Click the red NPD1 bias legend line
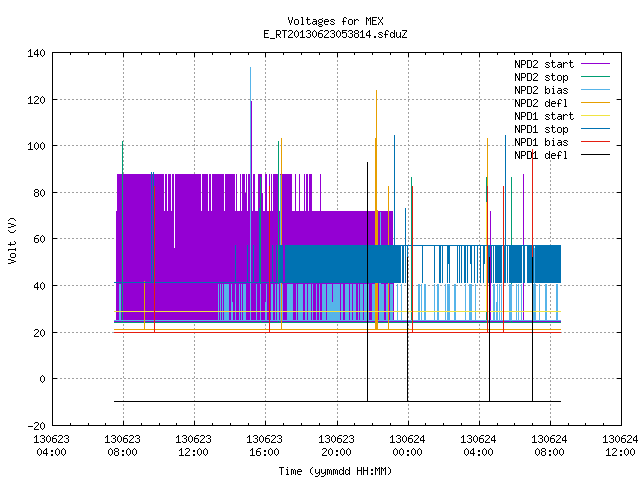 tap(595, 142)
